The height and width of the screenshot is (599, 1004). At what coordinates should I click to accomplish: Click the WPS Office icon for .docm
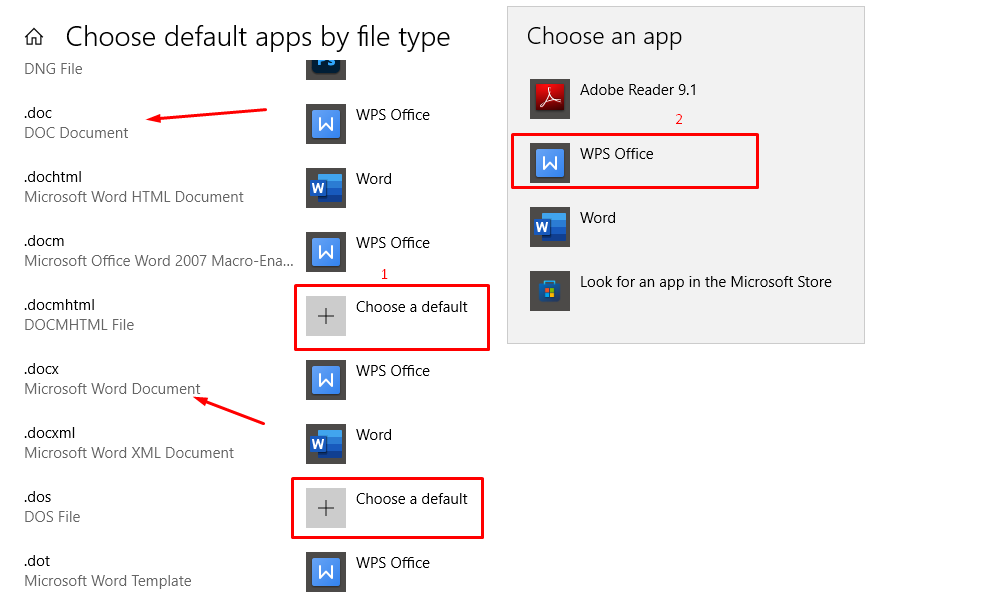[326, 252]
